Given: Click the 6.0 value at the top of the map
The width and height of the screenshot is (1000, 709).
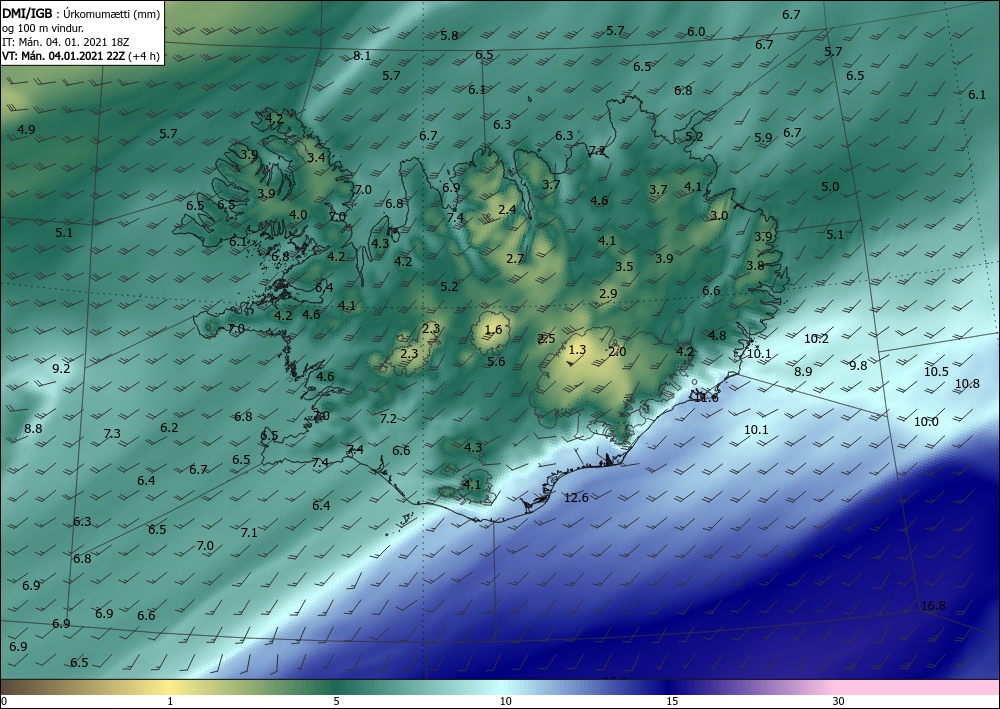Looking at the screenshot, I should pyautogui.click(x=696, y=31).
